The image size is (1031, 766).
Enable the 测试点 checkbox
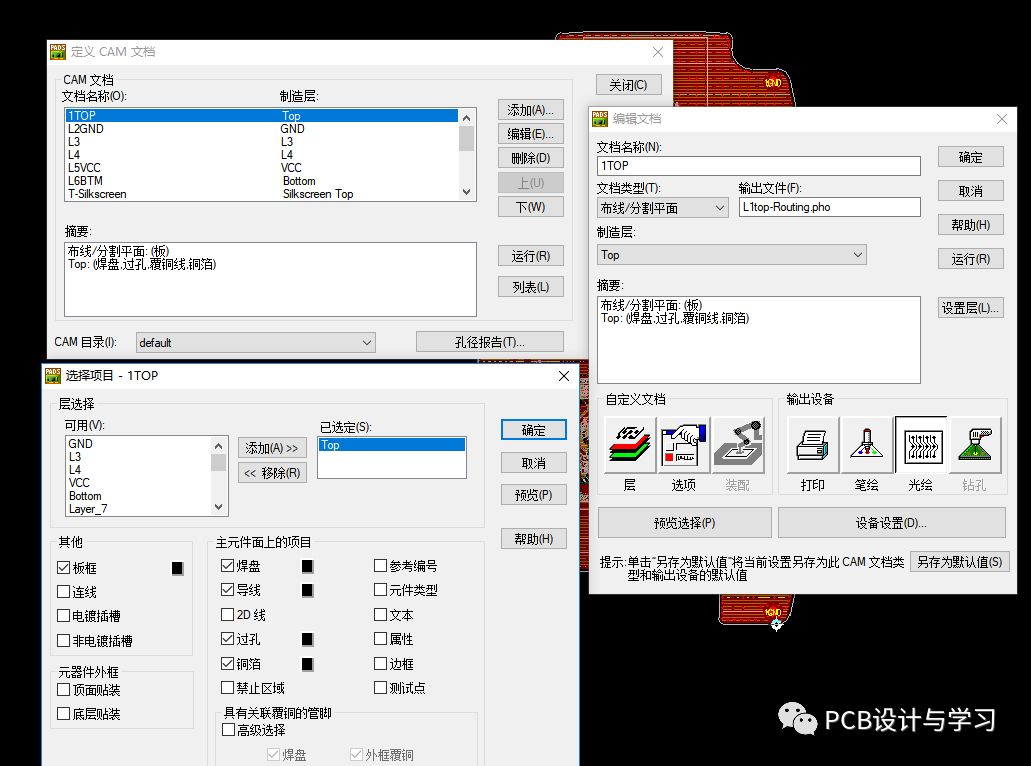pos(380,688)
